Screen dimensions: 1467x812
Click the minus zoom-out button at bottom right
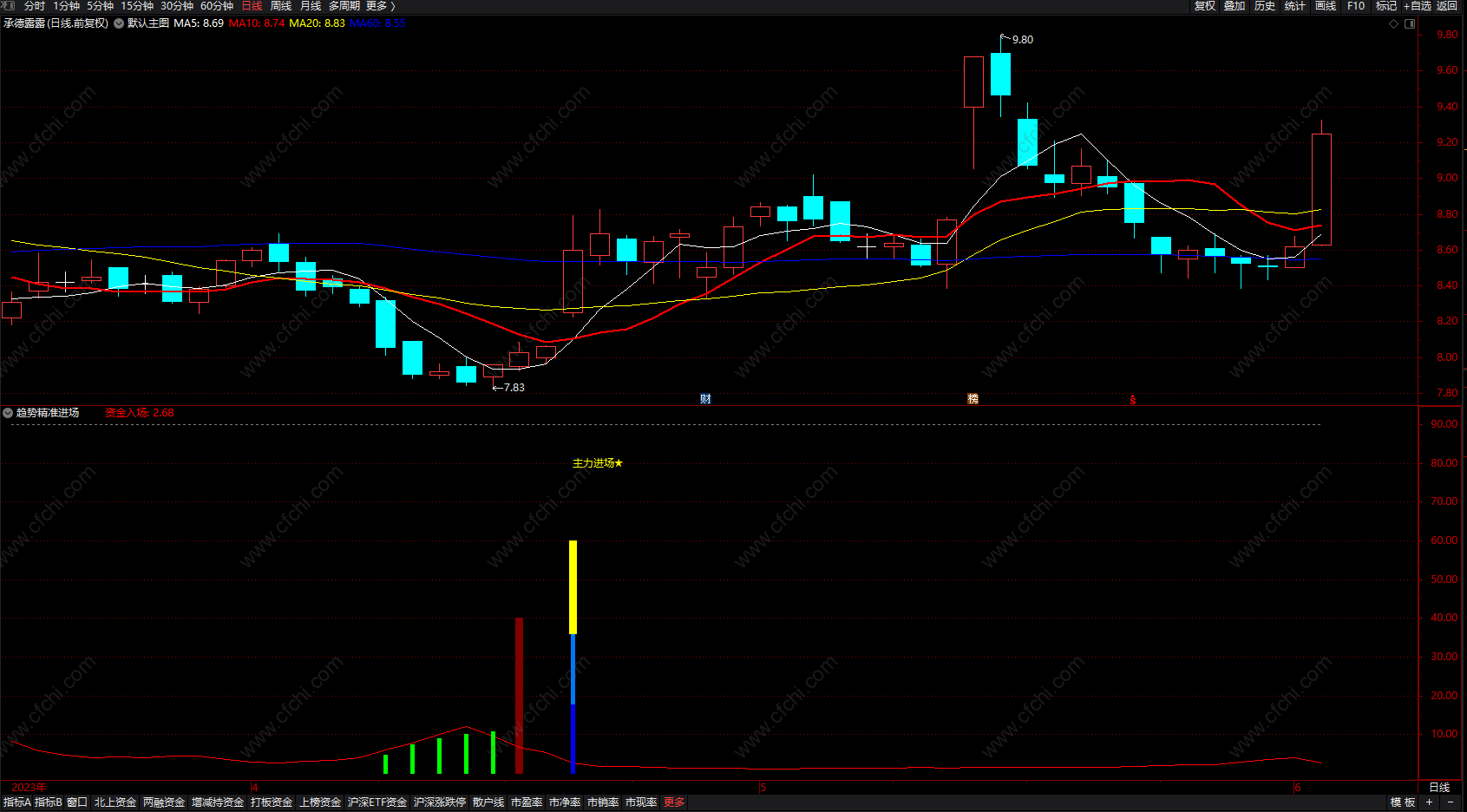[1450, 802]
